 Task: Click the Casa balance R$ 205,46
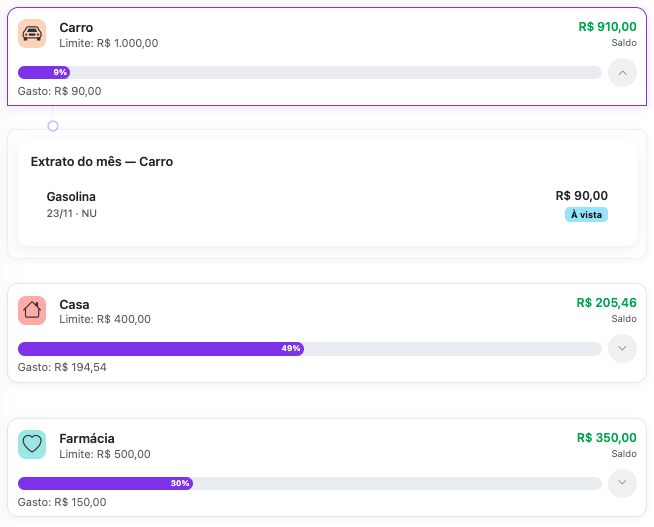point(606,303)
